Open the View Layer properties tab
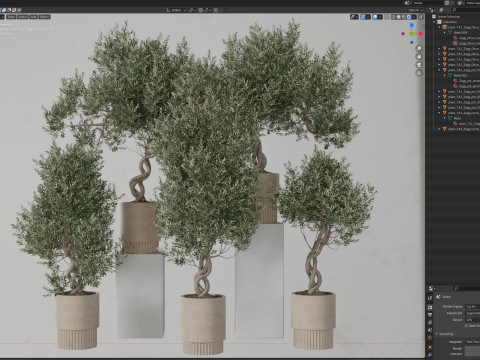Image resolution: width=480 pixels, height=360 pixels. pyautogui.click(x=430, y=322)
